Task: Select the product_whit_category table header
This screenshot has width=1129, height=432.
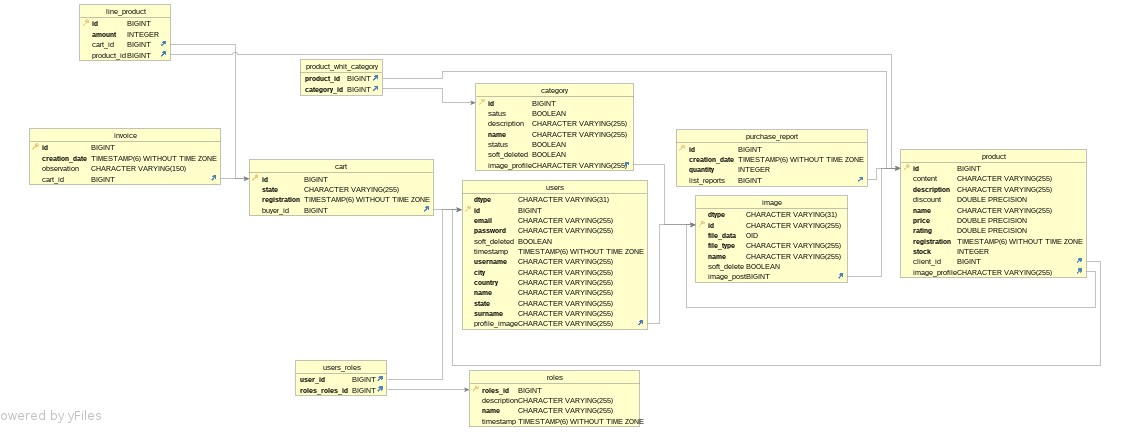Action: [x=341, y=66]
